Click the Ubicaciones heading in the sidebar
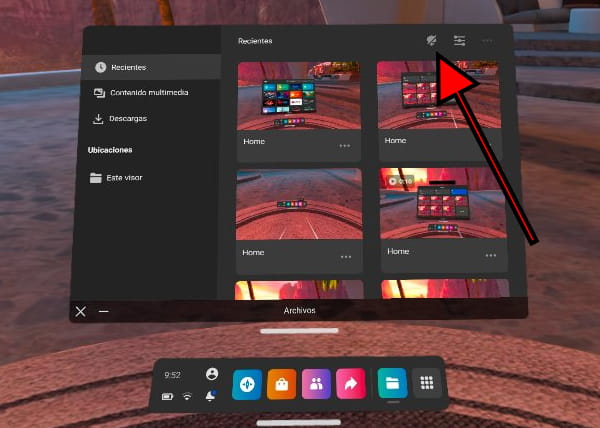The width and height of the screenshot is (600, 428). coord(110,150)
